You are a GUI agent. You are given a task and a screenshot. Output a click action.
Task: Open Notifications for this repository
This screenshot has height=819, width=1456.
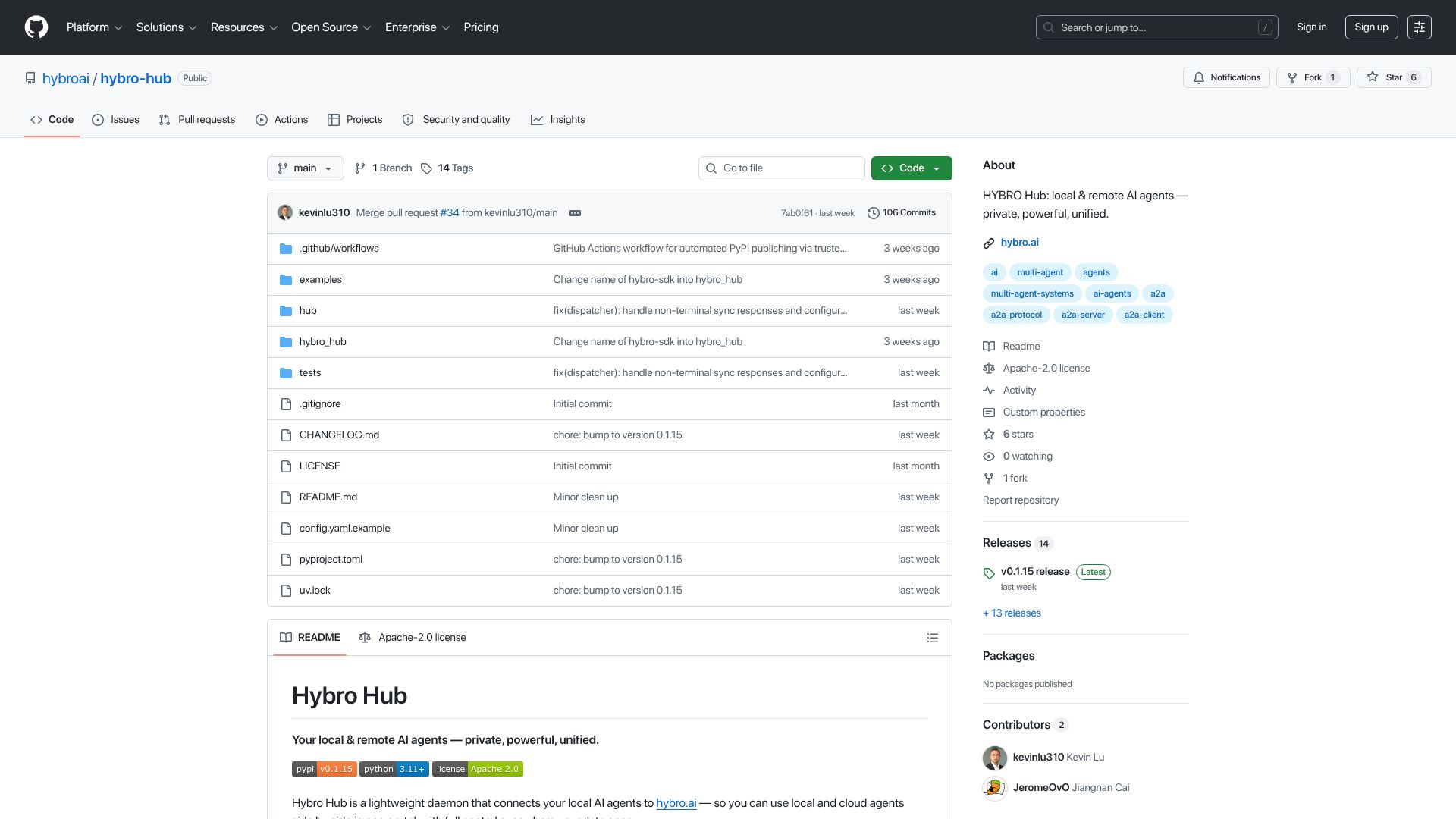click(1226, 77)
